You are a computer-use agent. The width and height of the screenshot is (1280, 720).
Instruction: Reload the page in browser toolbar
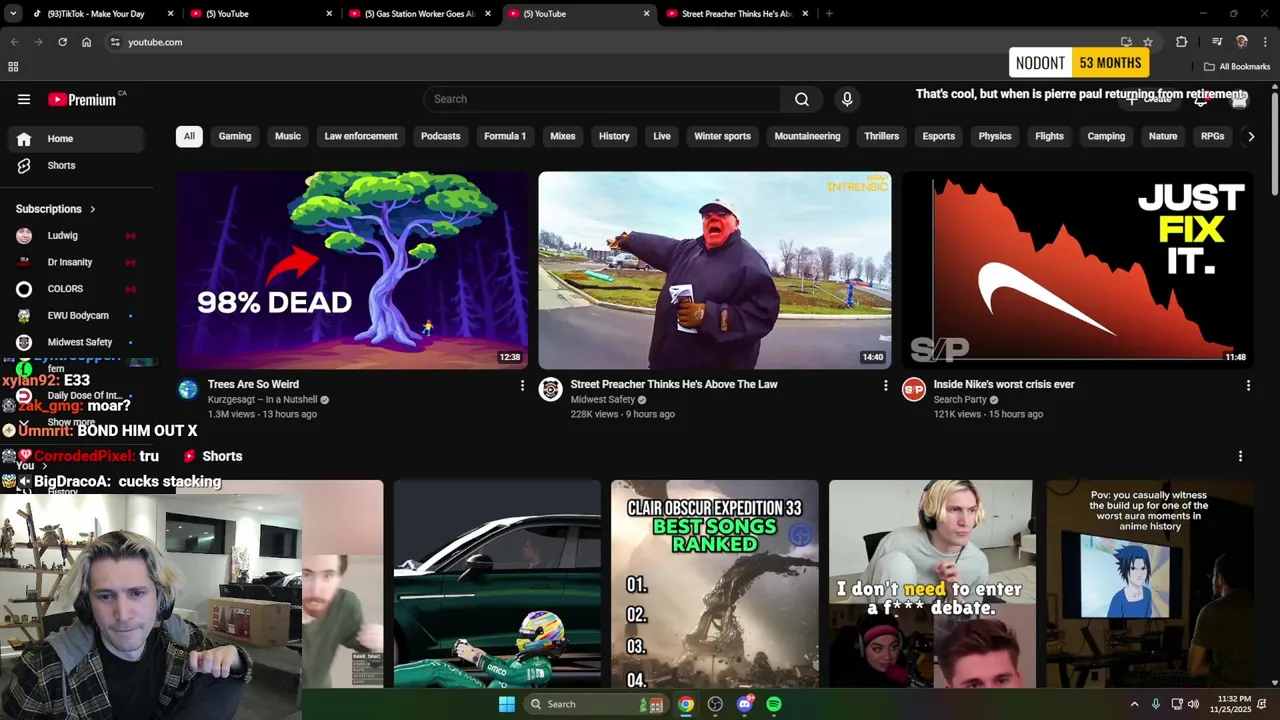[62, 42]
